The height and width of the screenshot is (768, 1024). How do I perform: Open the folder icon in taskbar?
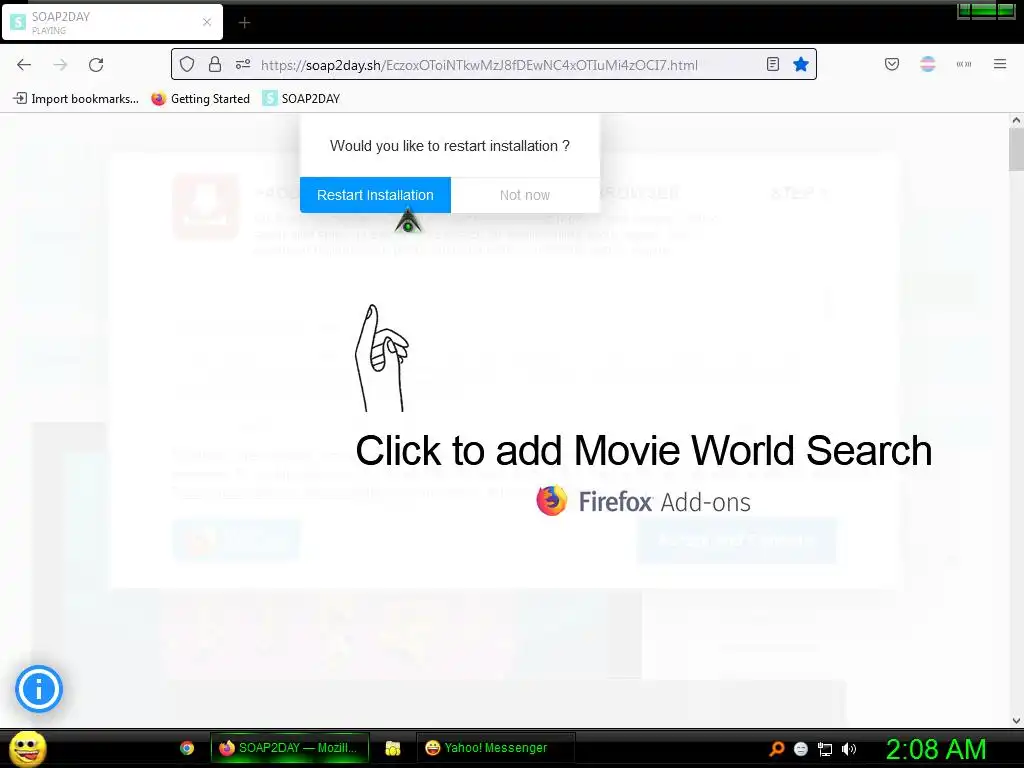click(392, 748)
